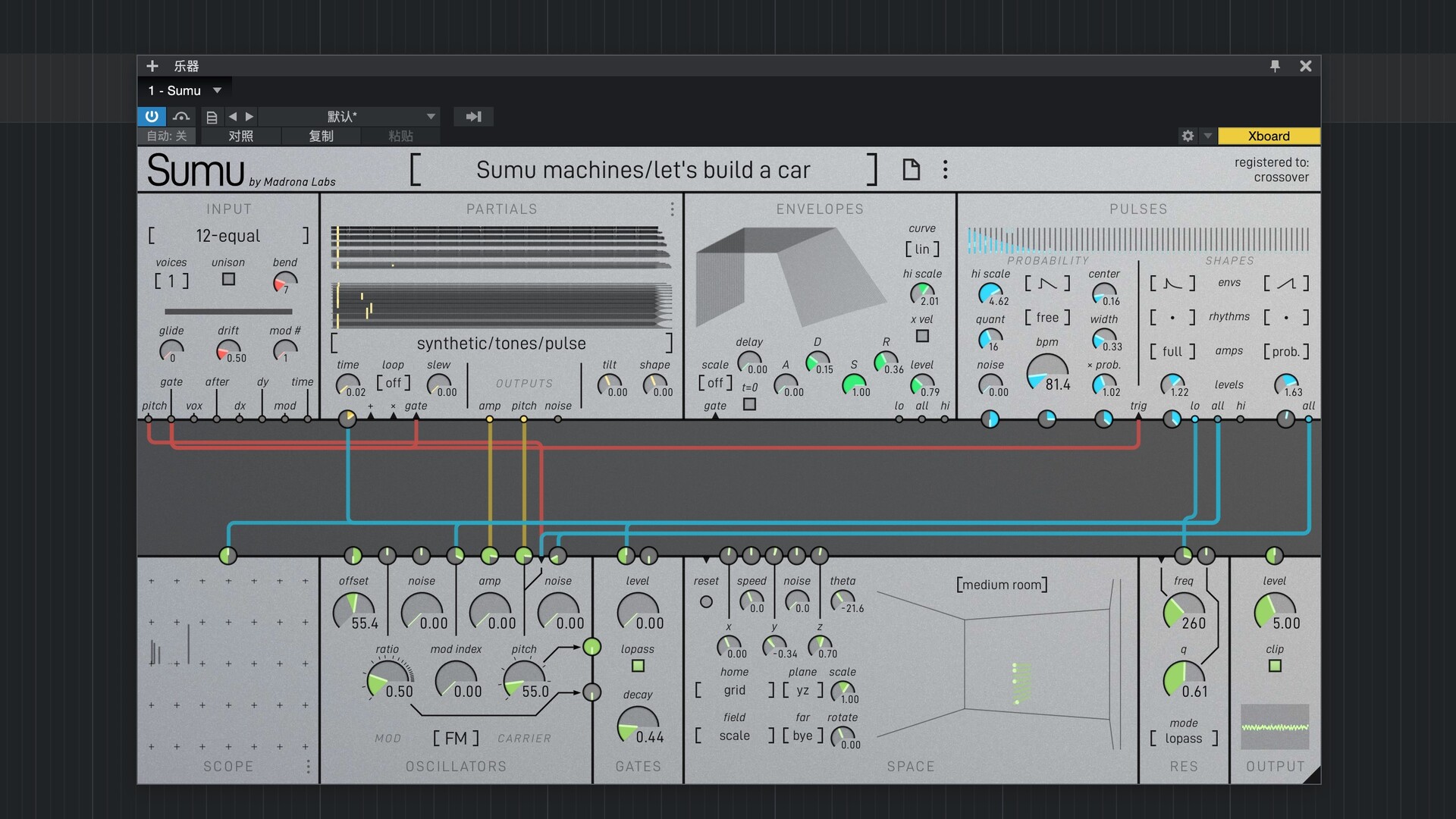Click the RES freq knob 260
The width and height of the screenshot is (1456, 819).
[1183, 611]
